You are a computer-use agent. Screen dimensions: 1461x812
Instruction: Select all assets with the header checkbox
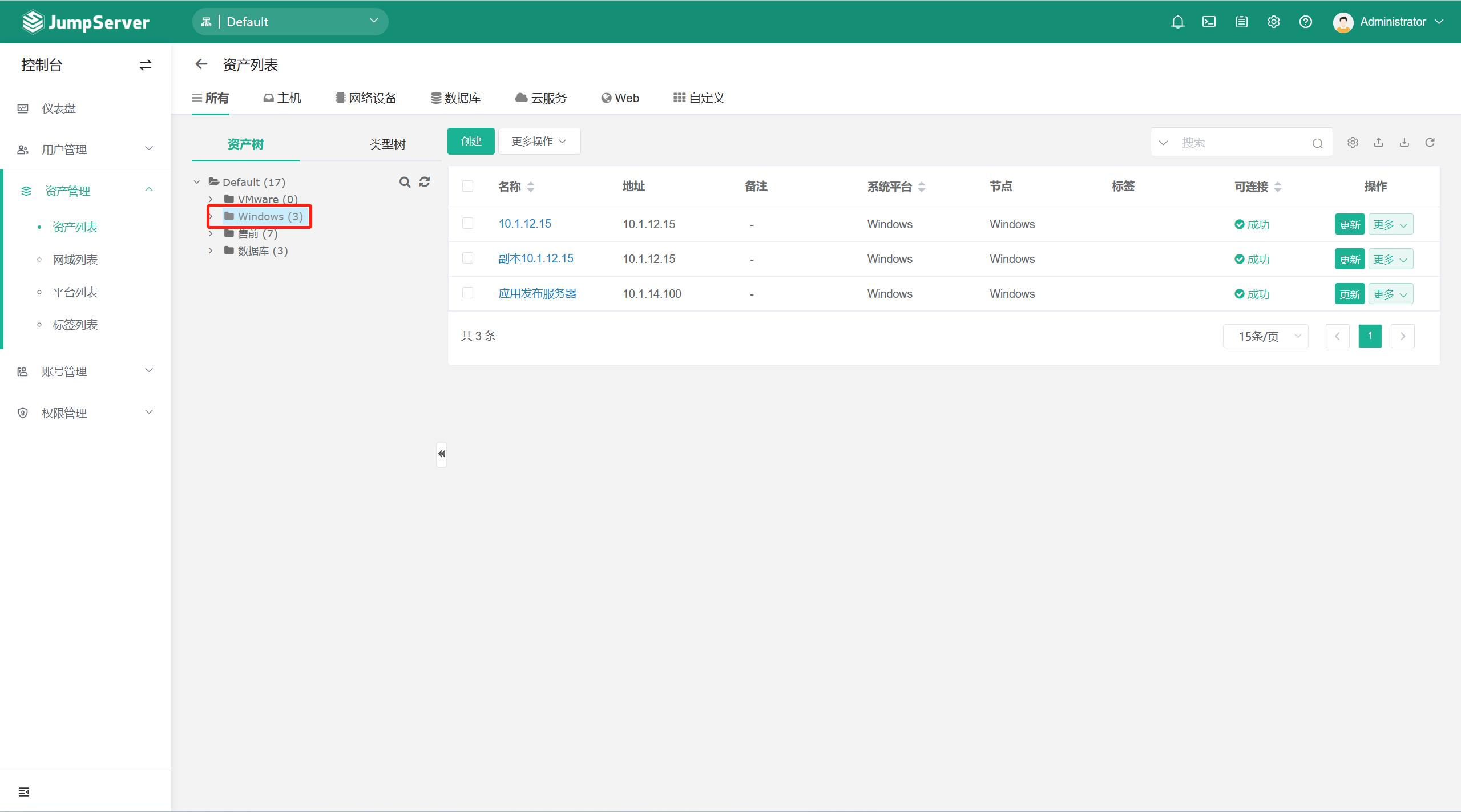click(x=467, y=187)
